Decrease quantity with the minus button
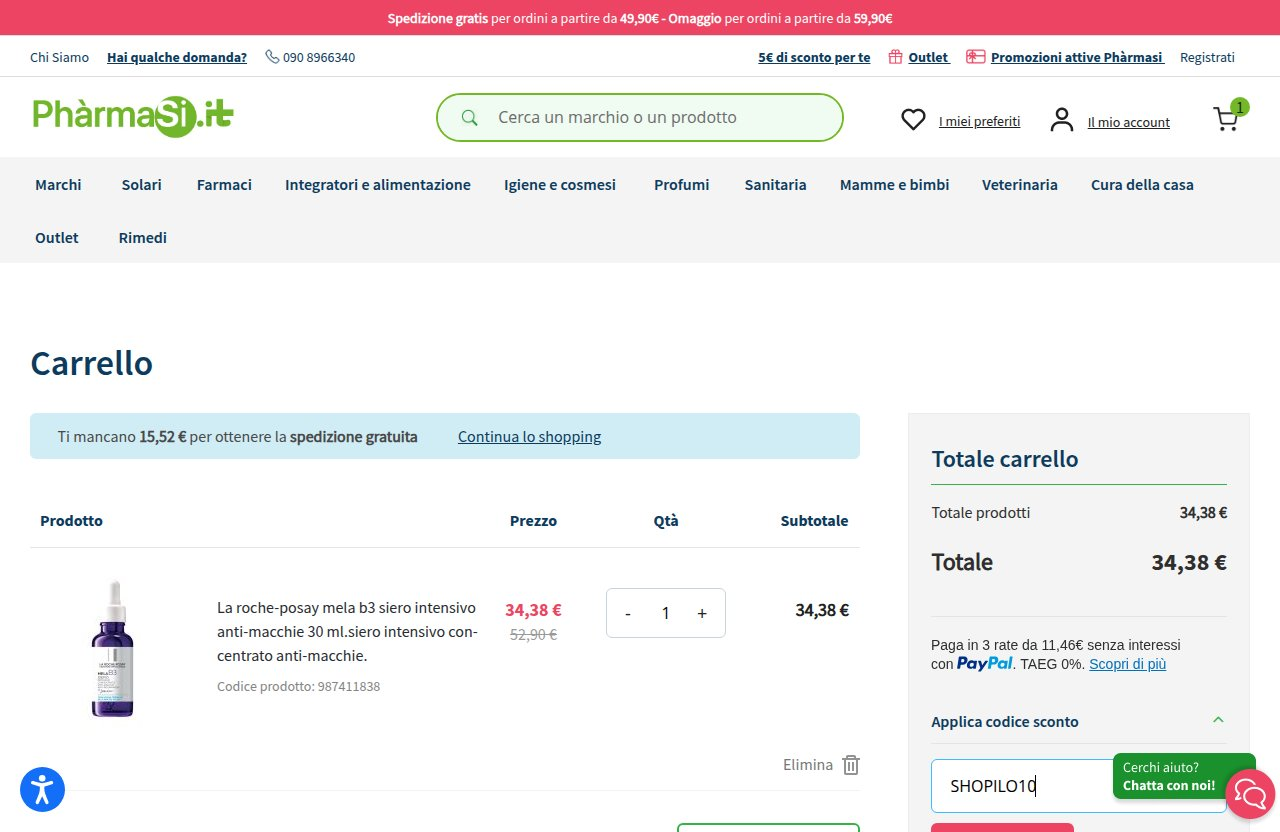 [x=628, y=614]
